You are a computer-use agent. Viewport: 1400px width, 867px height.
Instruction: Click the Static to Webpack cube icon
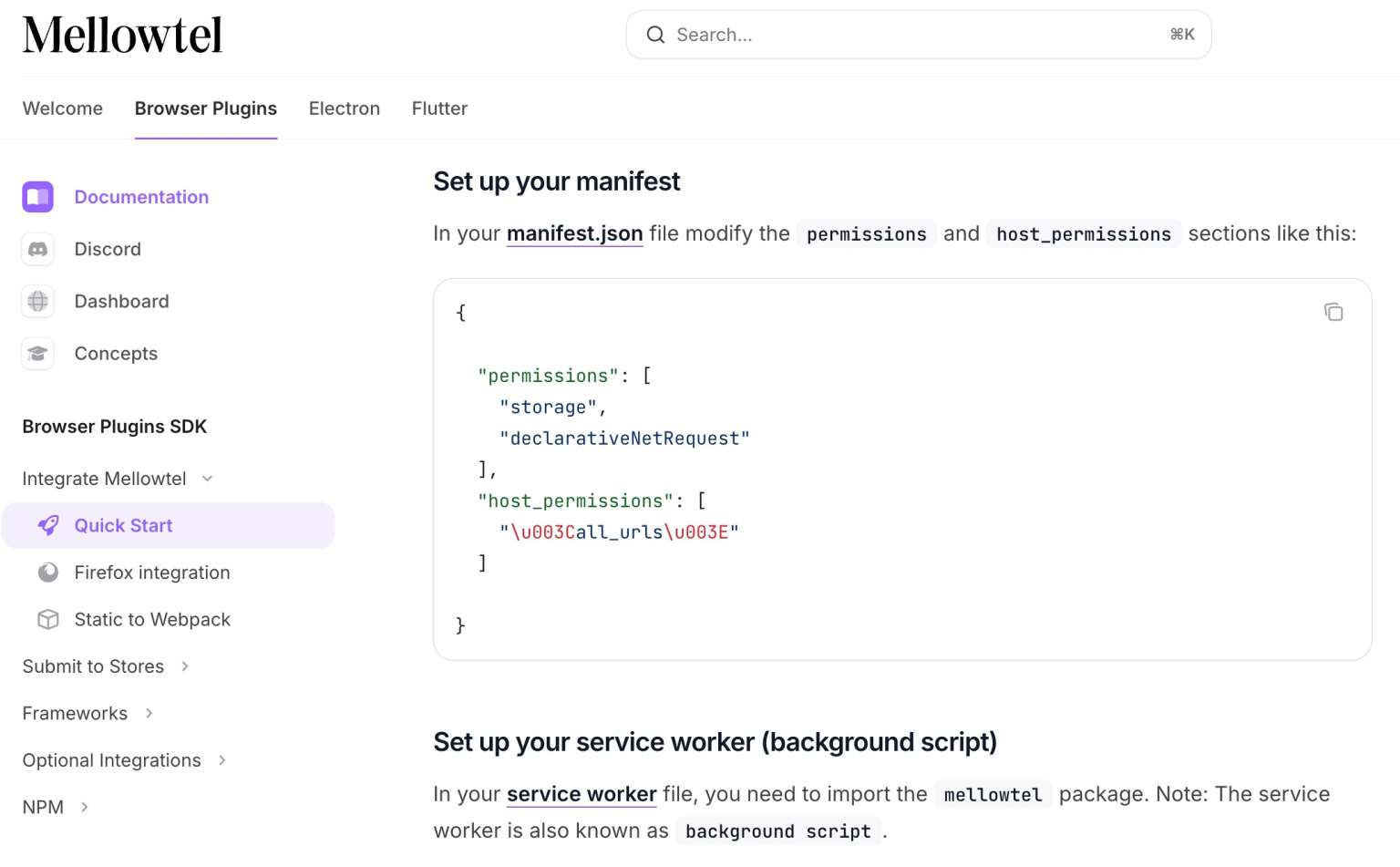[48, 620]
